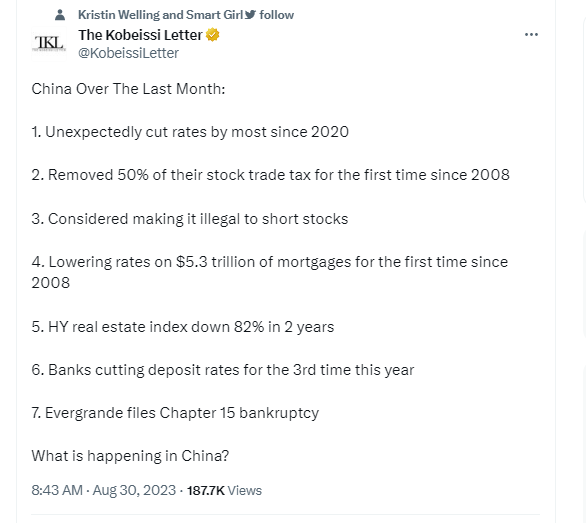The width and height of the screenshot is (586, 523).
Task: Click the illegal to short stocks line
Action: pyautogui.click(x=189, y=219)
